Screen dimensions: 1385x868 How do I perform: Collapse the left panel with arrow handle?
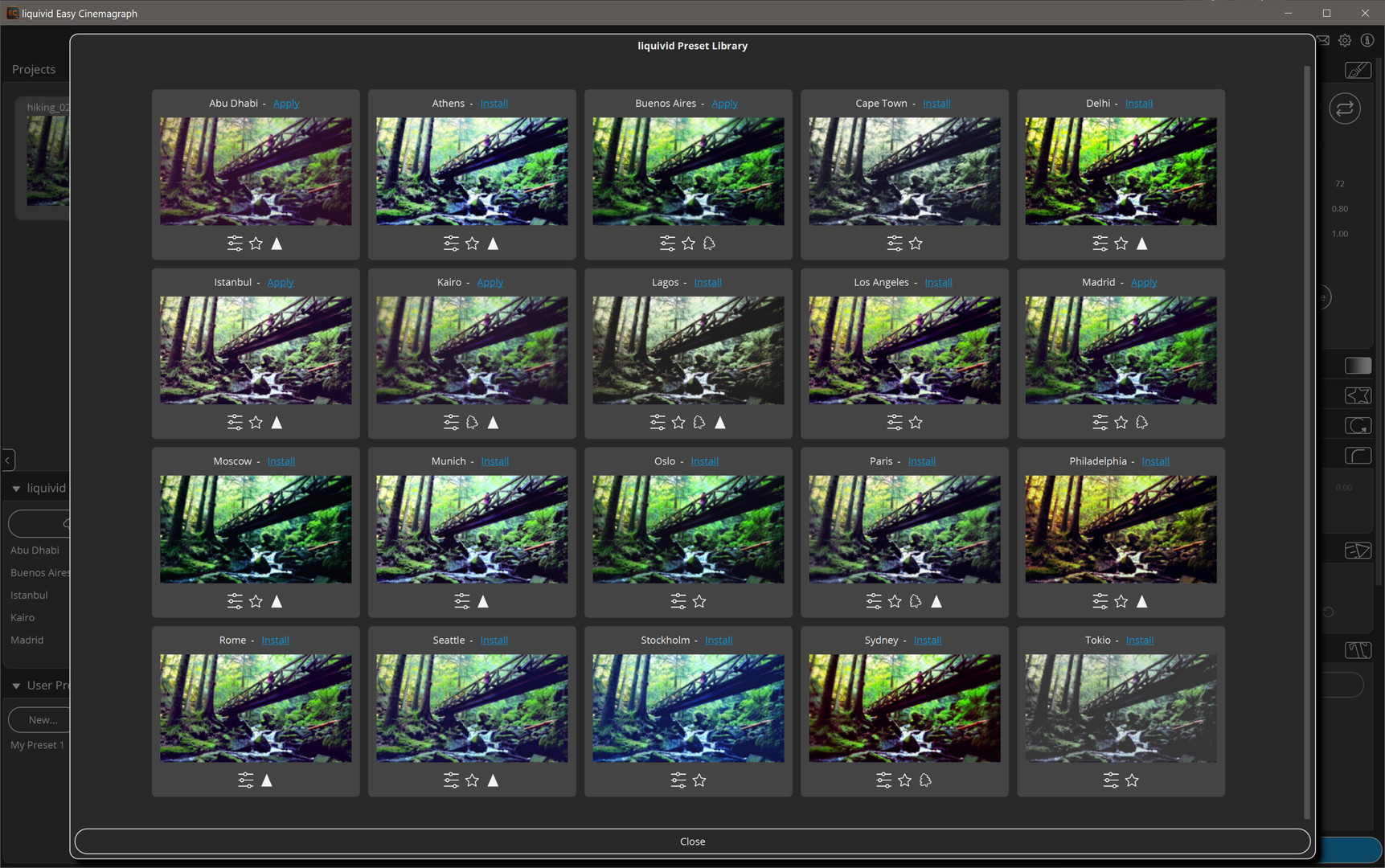coord(8,461)
